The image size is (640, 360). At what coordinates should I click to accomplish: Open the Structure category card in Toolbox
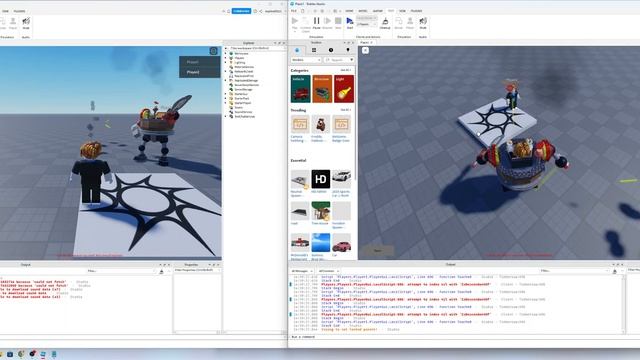click(322, 89)
